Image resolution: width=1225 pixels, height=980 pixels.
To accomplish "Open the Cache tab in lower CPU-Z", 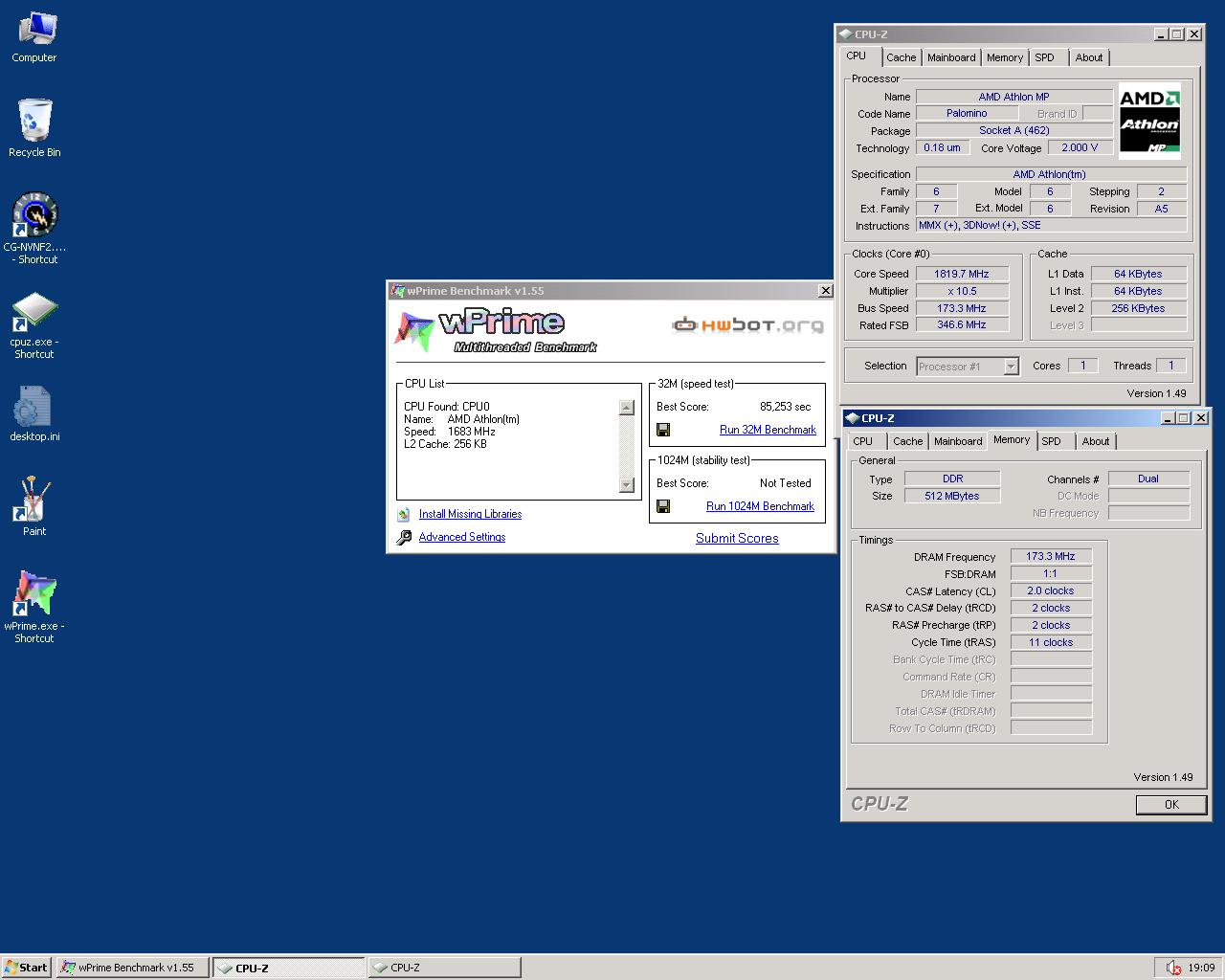I will click(x=907, y=441).
